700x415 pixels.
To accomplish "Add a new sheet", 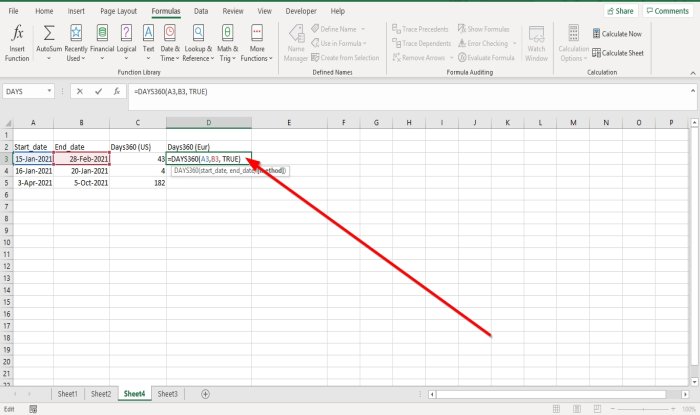I will [205, 394].
